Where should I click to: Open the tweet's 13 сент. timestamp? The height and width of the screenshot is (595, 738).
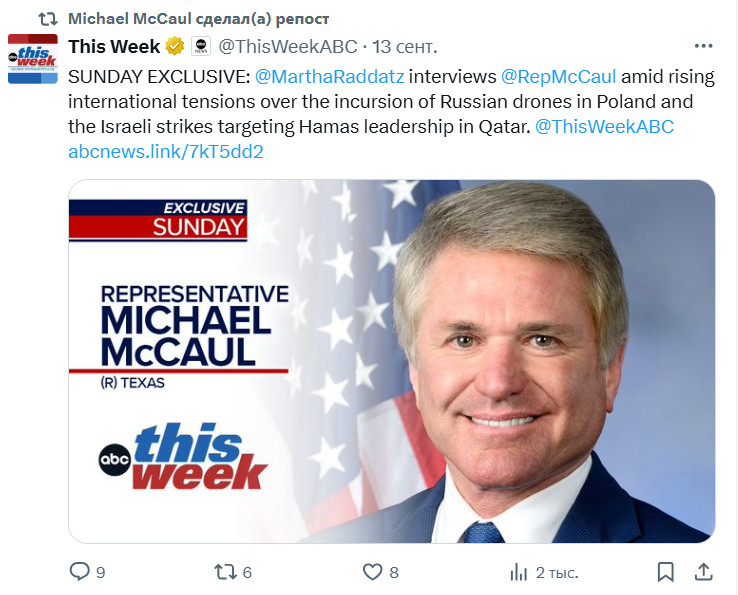[405, 47]
